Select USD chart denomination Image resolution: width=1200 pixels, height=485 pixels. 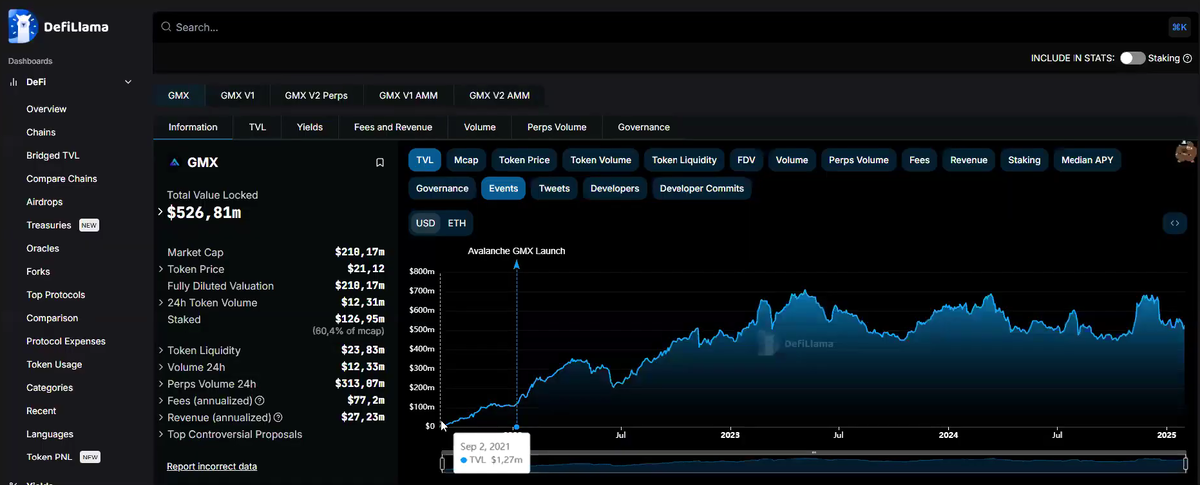coord(426,223)
